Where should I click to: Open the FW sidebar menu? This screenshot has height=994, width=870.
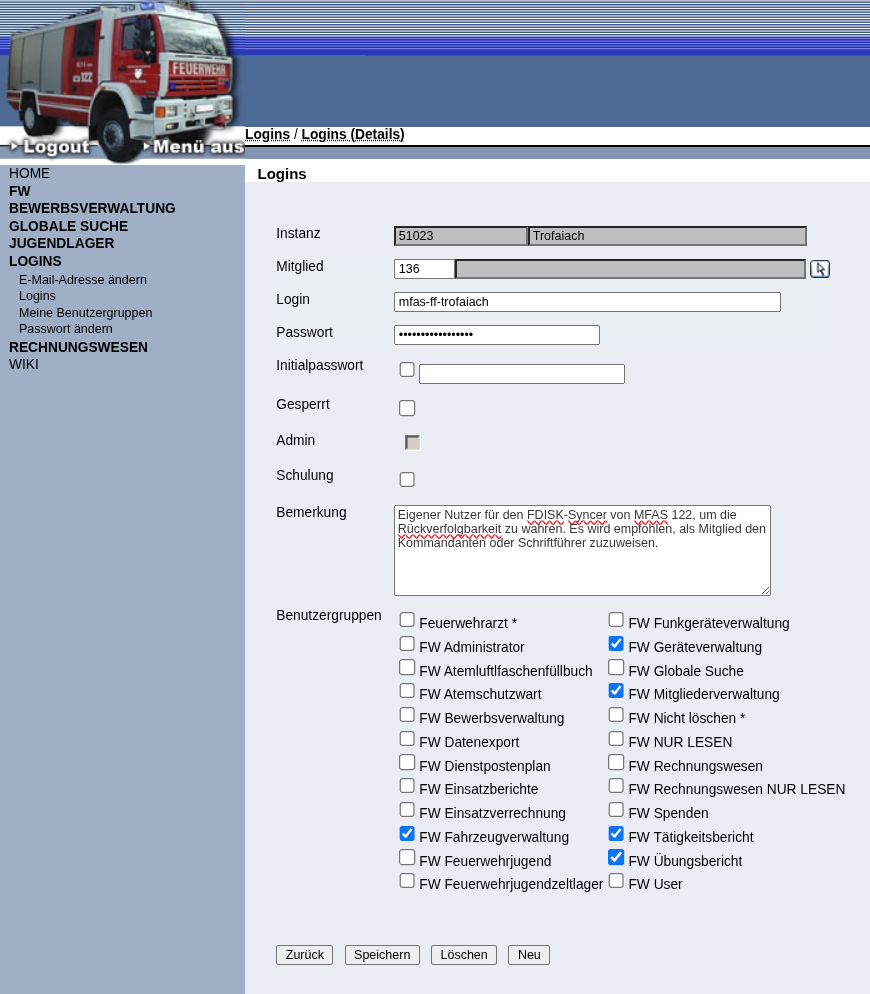(20, 191)
